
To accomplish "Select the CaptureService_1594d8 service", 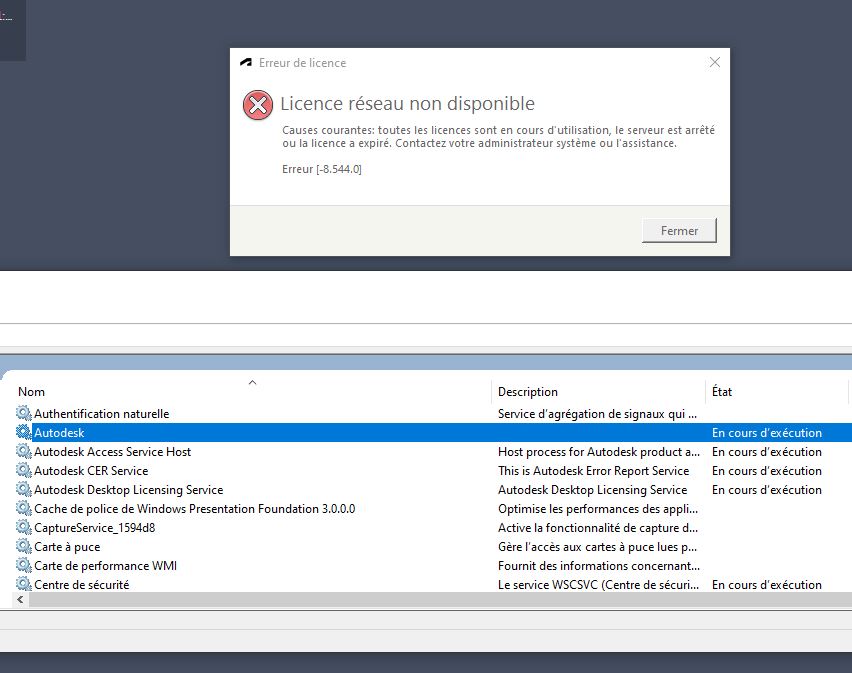I will (95, 528).
